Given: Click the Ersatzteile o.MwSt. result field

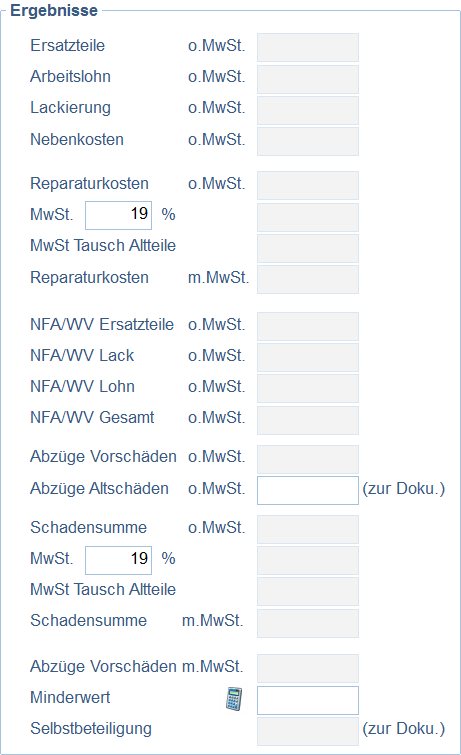Looking at the screenshot, I should [308, 48].
